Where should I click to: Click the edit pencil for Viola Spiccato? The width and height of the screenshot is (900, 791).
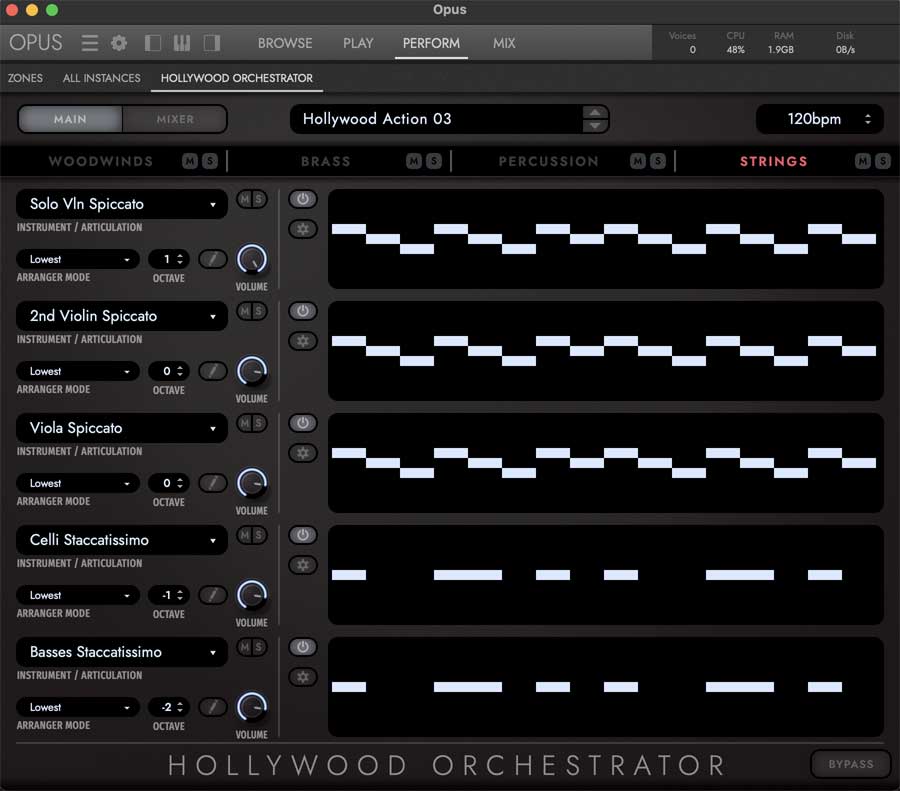(212, 483)
